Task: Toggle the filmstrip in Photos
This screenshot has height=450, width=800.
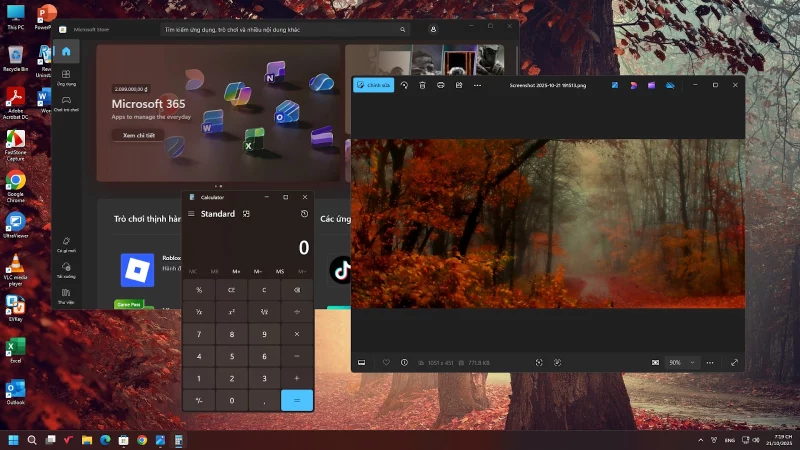Action: click(x=362, y=362)
